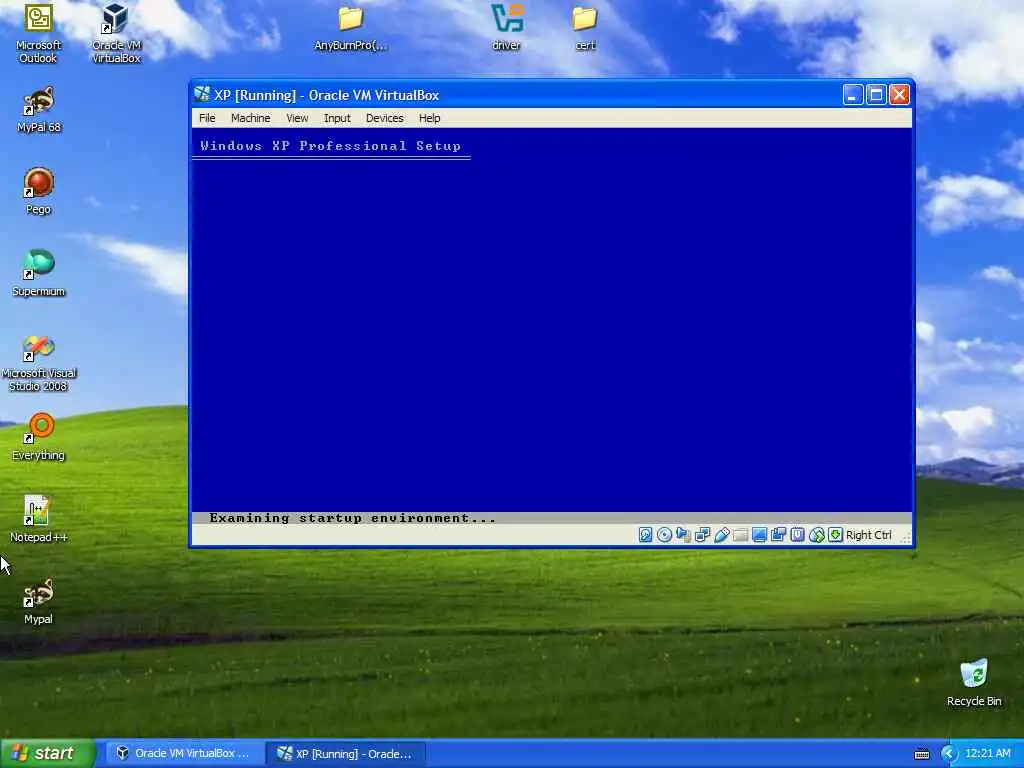This screenshot has width=1024, height=768.
Task: Minimize the XP [Running] VirtualBox window
Action: tap(852, 95)
